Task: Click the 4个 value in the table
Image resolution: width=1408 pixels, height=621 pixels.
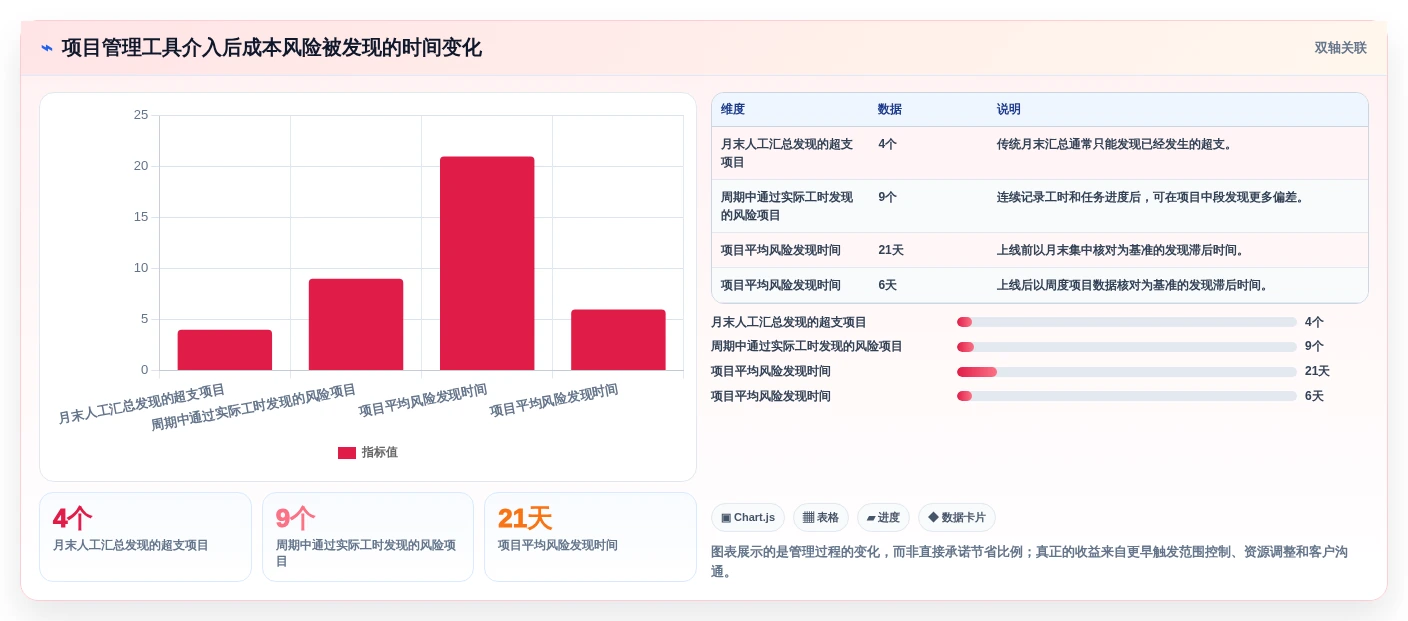Action: (888, 144)
